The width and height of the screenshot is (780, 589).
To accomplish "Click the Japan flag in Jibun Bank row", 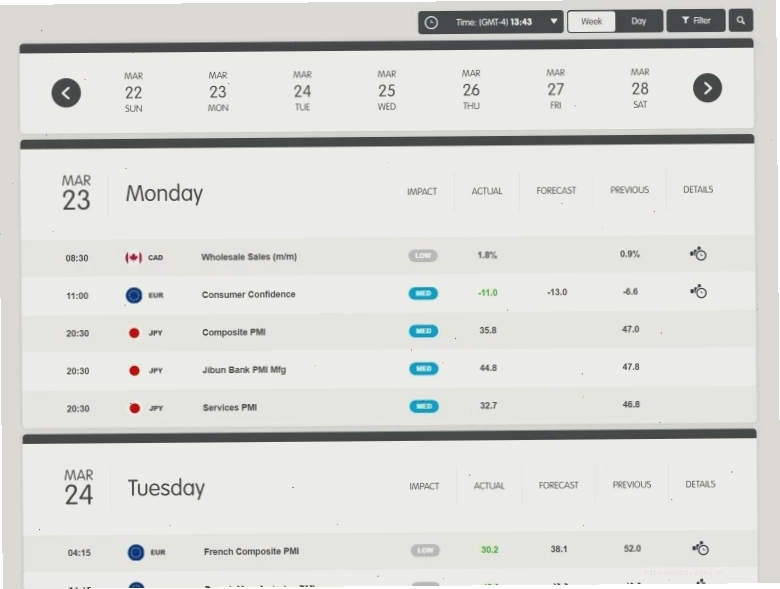I will point(134,371).
